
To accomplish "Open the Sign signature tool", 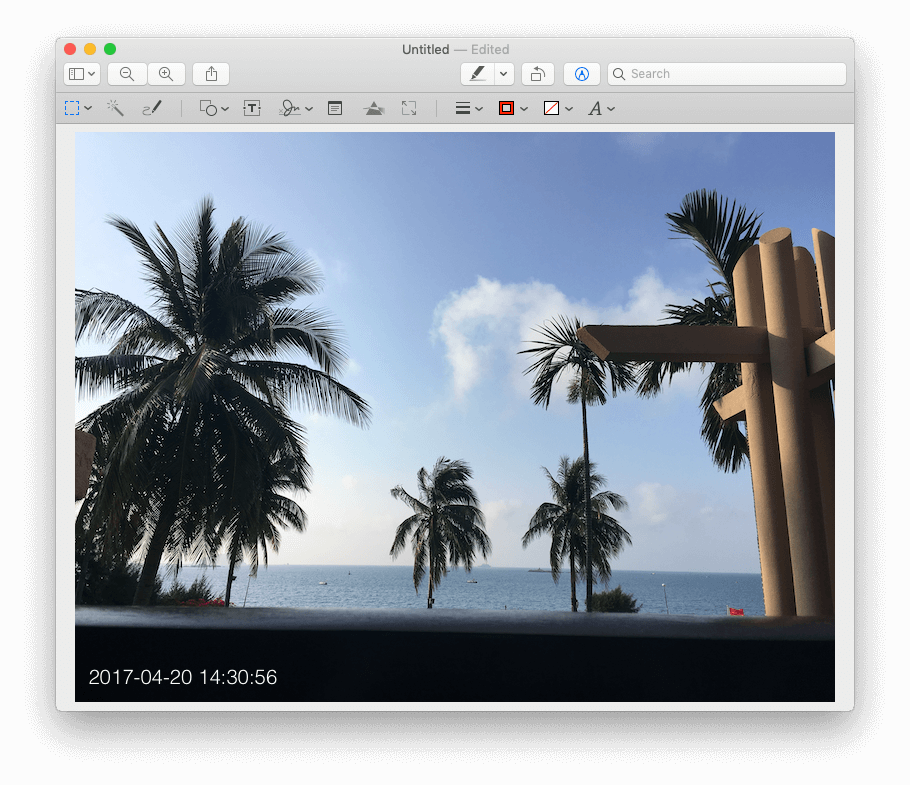I will [x=291, y=107].
